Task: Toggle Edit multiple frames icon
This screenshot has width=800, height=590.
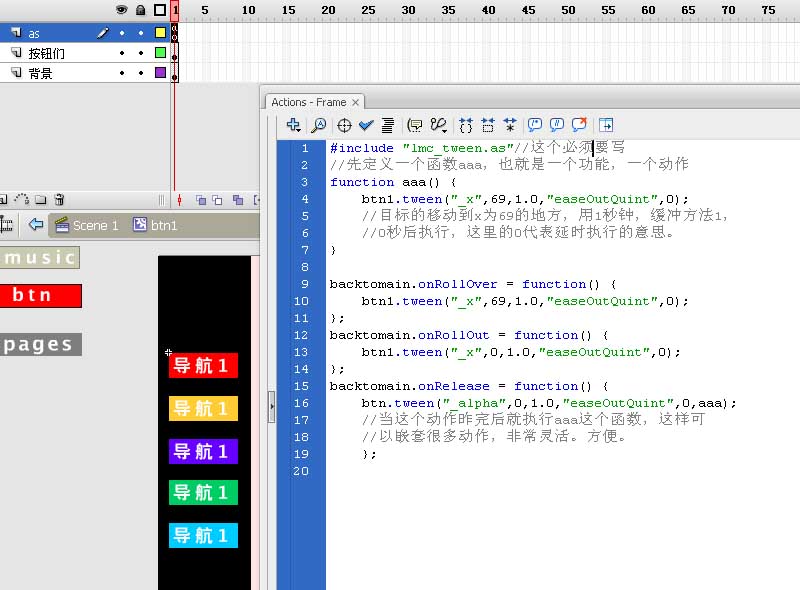Action: 238,200
